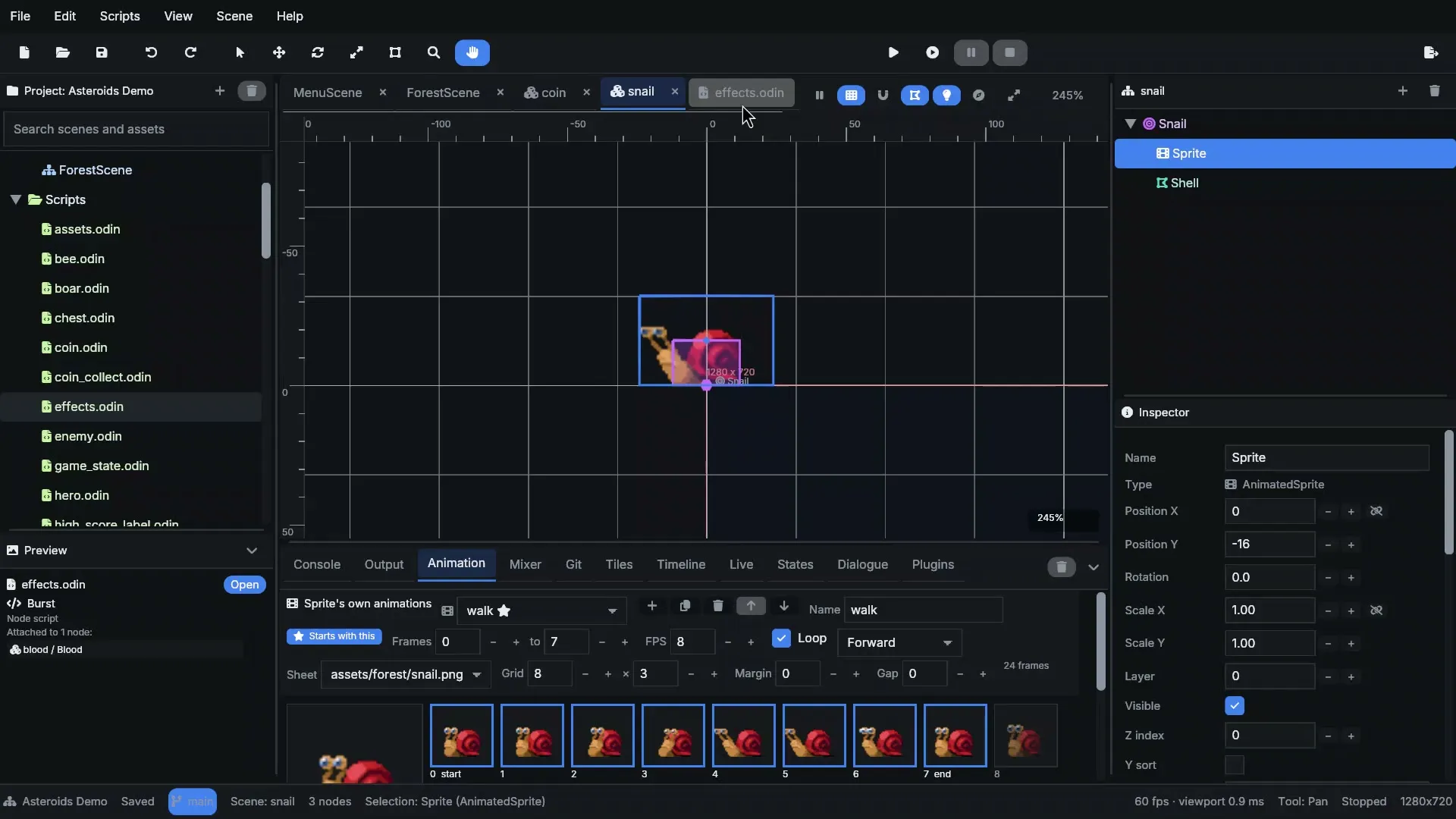
Task: Open the Scene menu
Action: tap(234, 16)
